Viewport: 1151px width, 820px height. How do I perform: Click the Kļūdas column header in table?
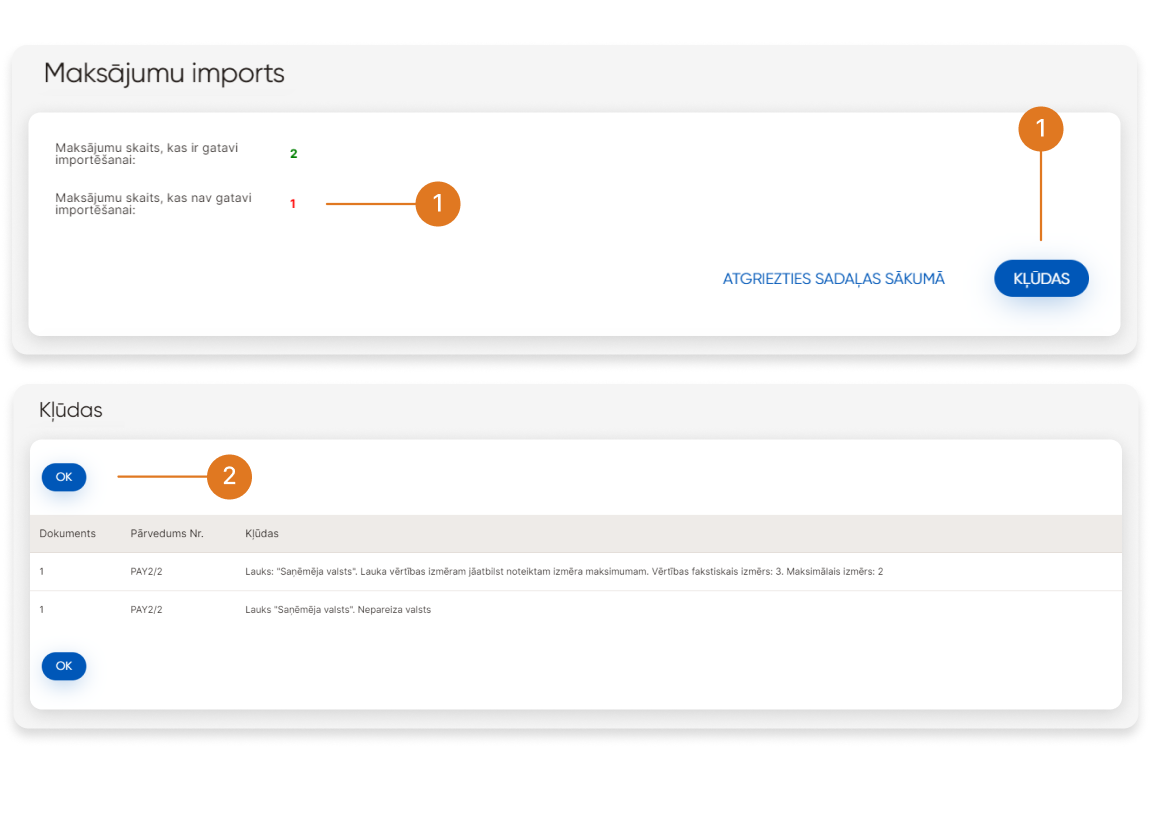tap(262, 534)
